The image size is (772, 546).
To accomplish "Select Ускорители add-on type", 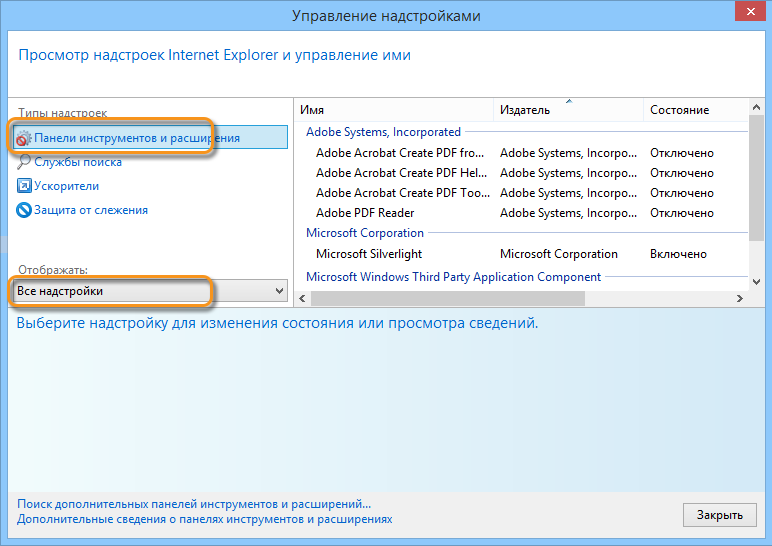I will (66, 186).
